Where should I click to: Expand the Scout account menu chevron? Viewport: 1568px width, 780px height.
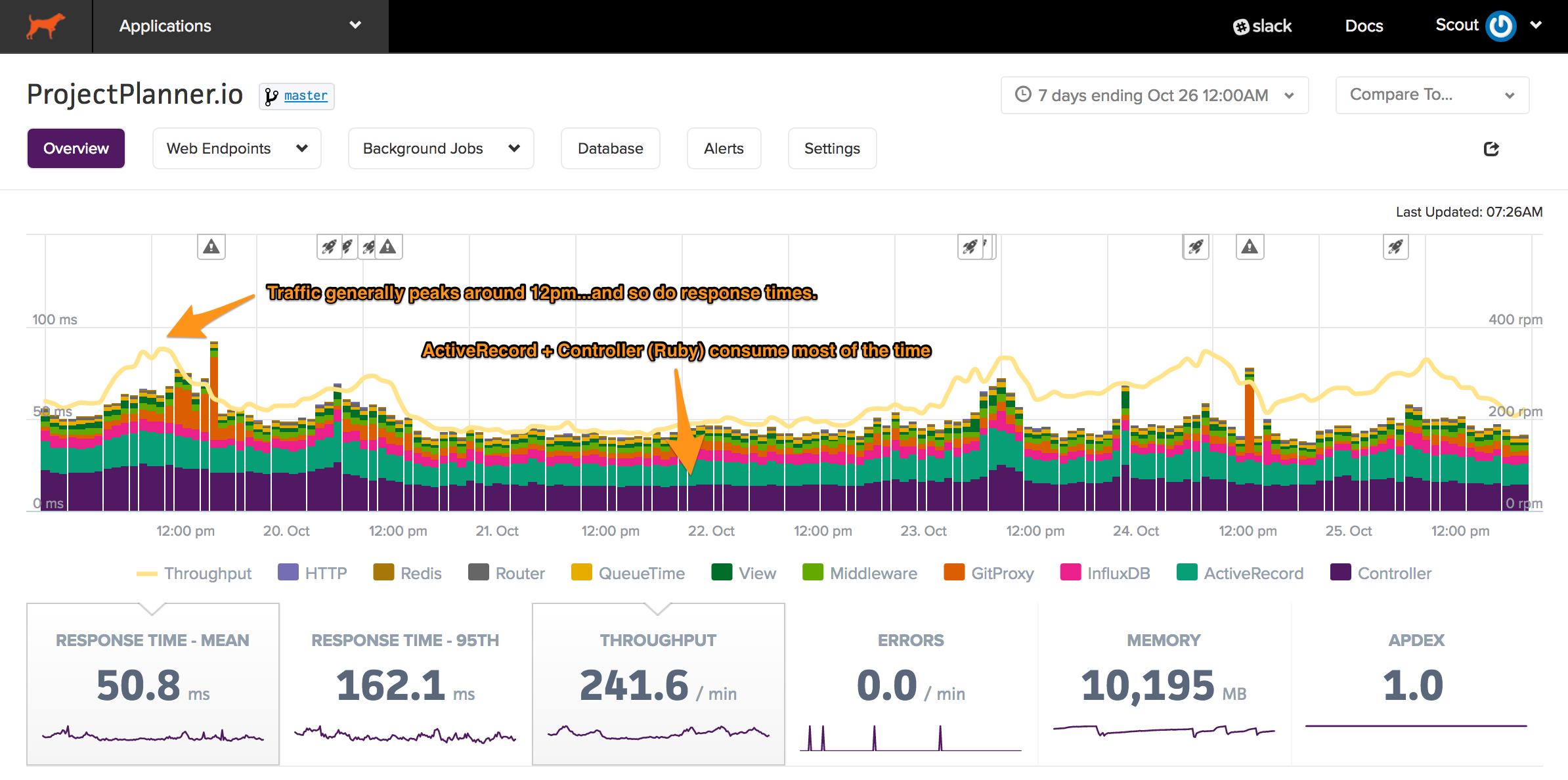pyautogui.click(x=1536, y=26)
